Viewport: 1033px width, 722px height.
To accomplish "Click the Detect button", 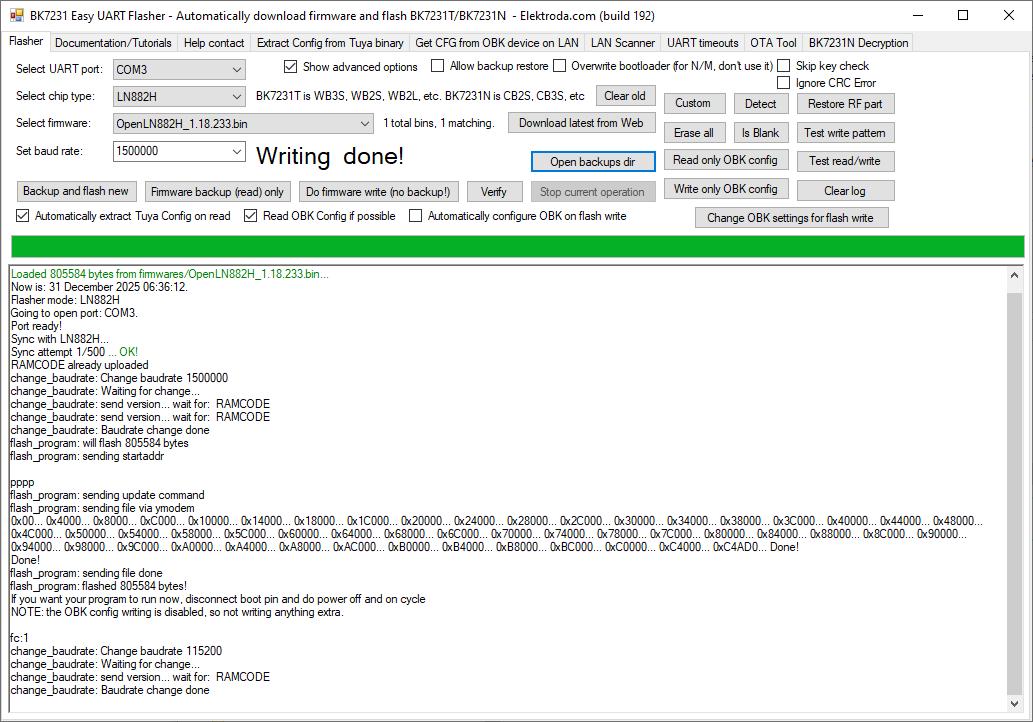I will click(x=760, y=104).
